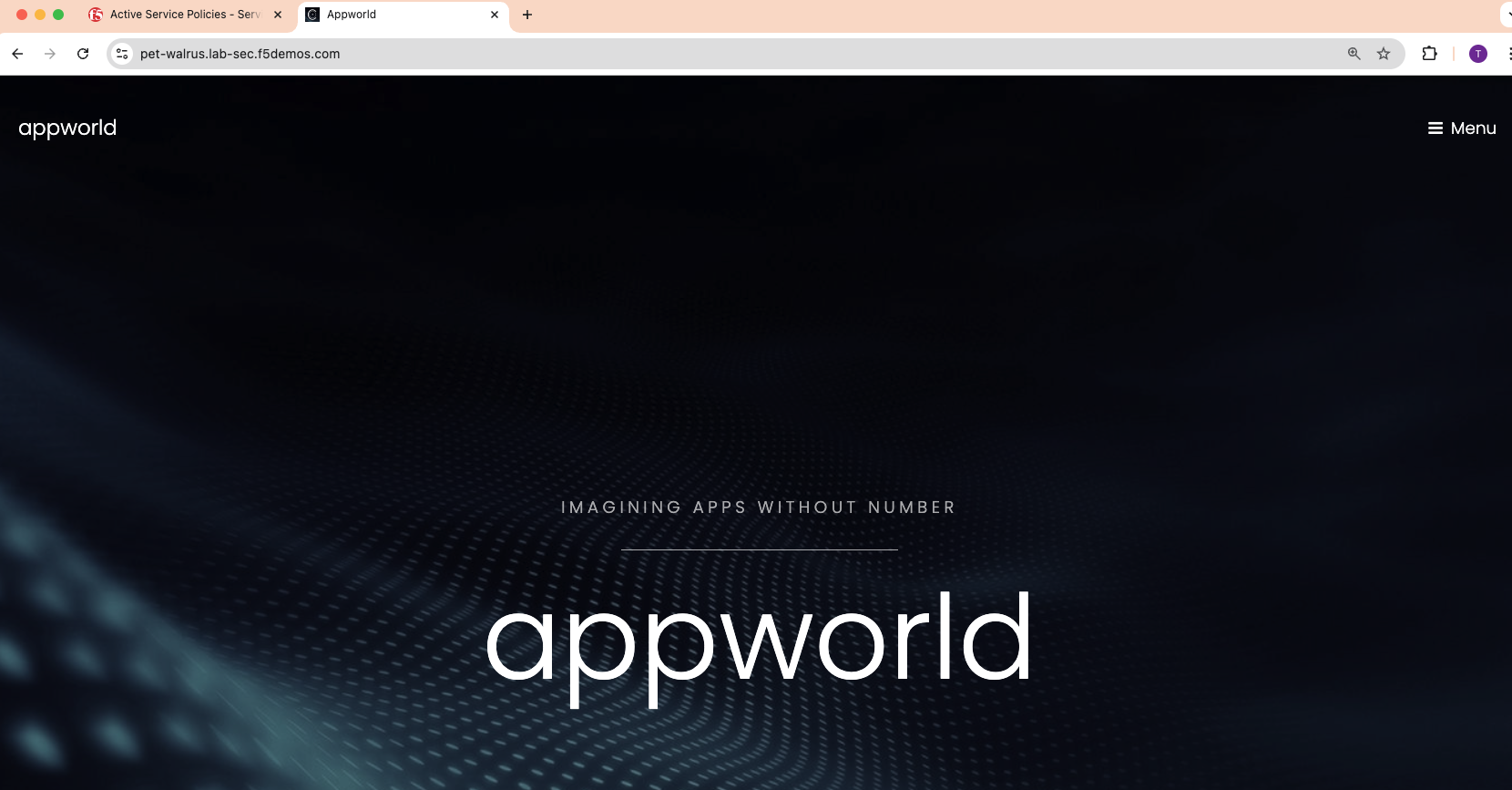
Task: Close the Active Service Policies tab
Action: tap(278, 15)
